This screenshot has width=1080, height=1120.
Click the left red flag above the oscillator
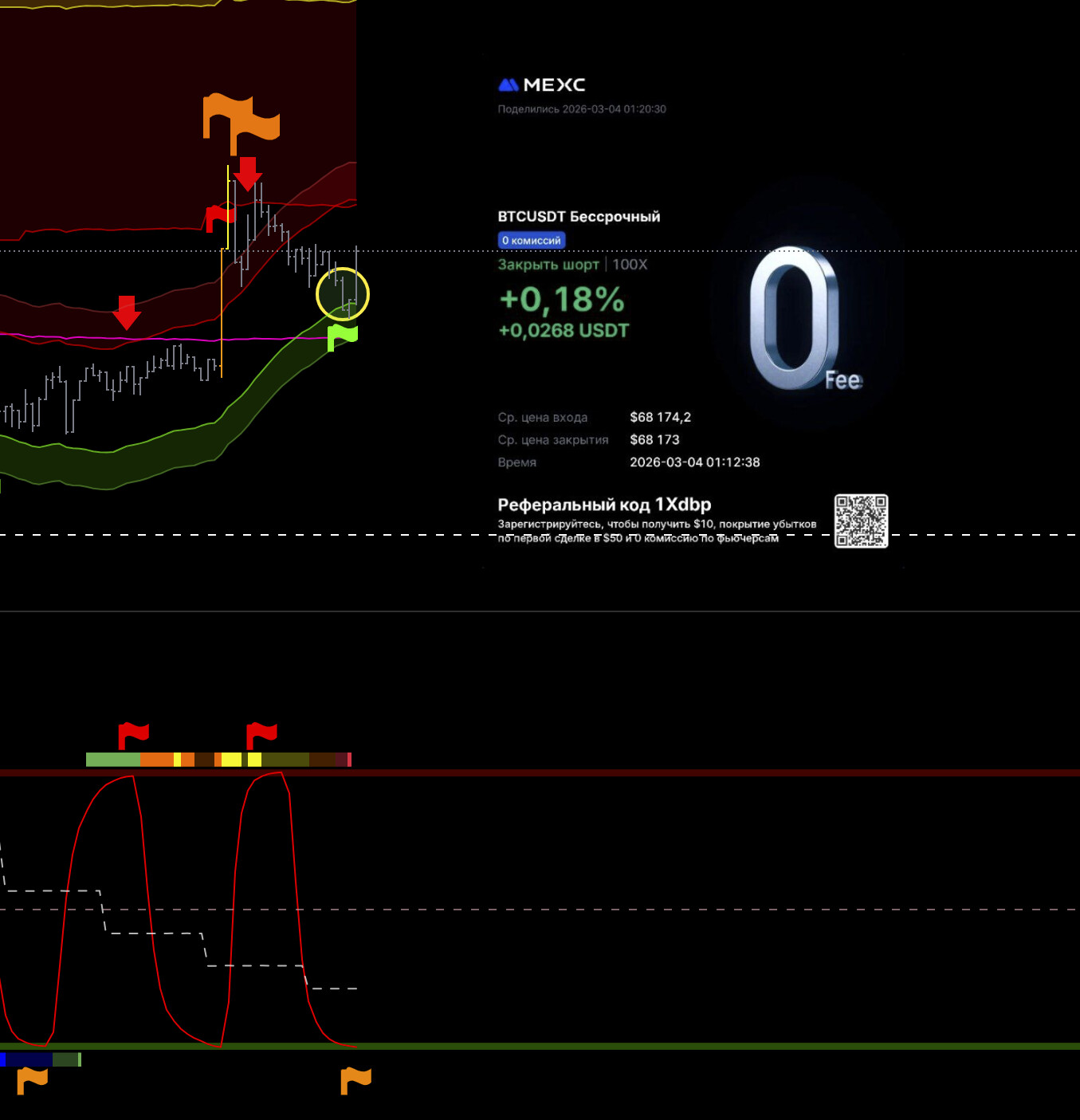(133, 735)
